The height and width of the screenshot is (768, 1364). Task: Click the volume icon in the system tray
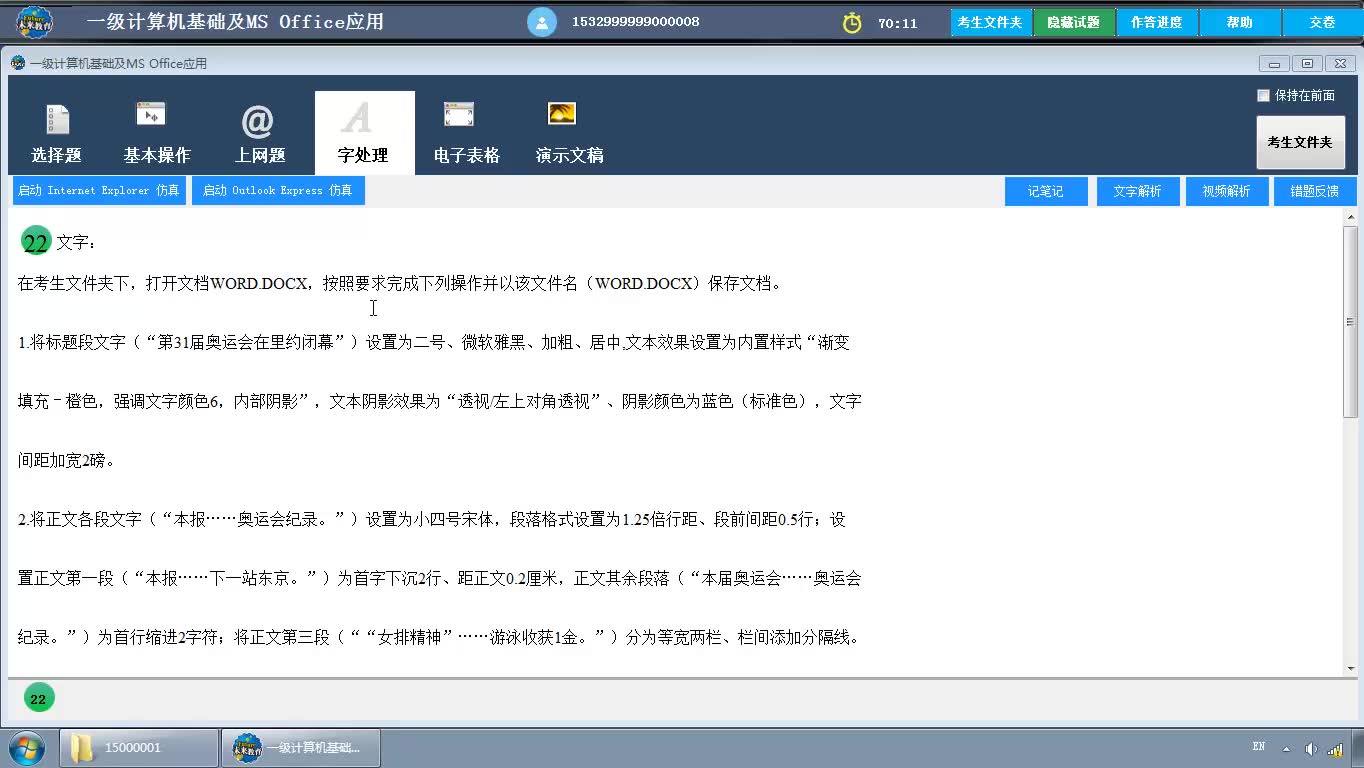1311,747
